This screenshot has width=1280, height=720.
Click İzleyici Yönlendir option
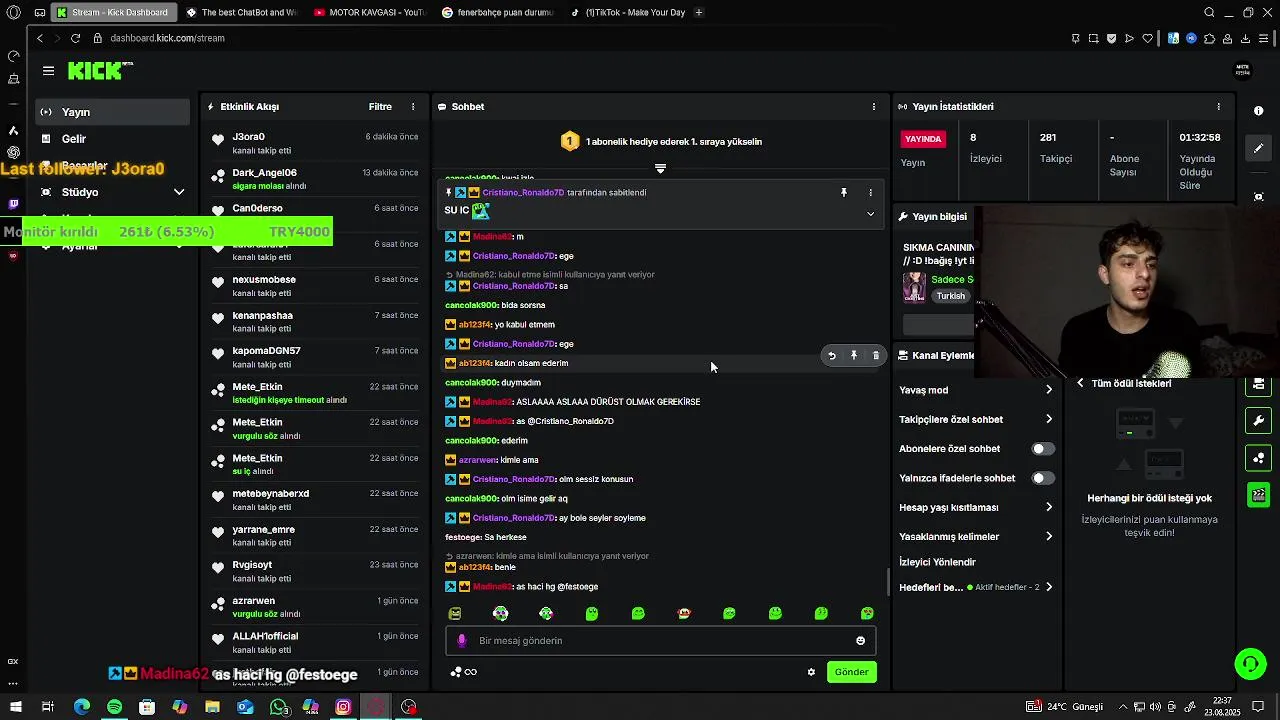pos(937,562)
